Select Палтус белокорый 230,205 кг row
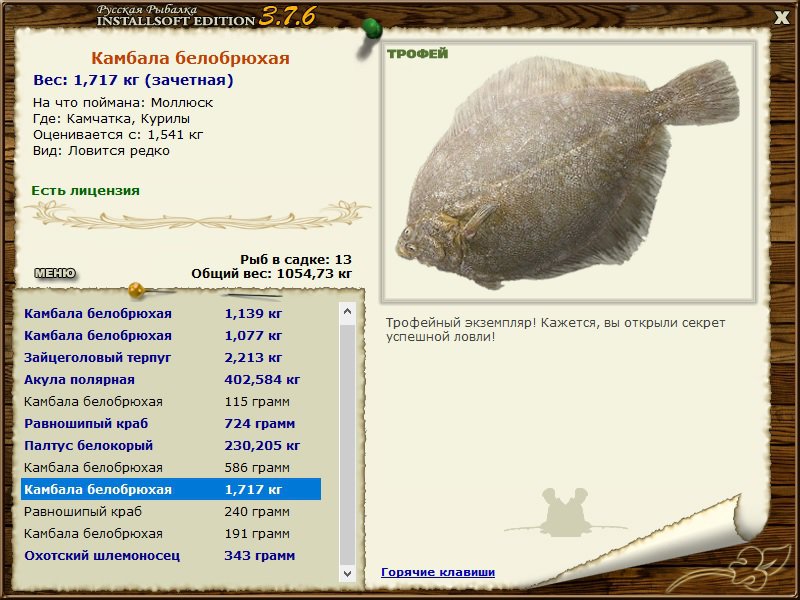 click(171, 445)
